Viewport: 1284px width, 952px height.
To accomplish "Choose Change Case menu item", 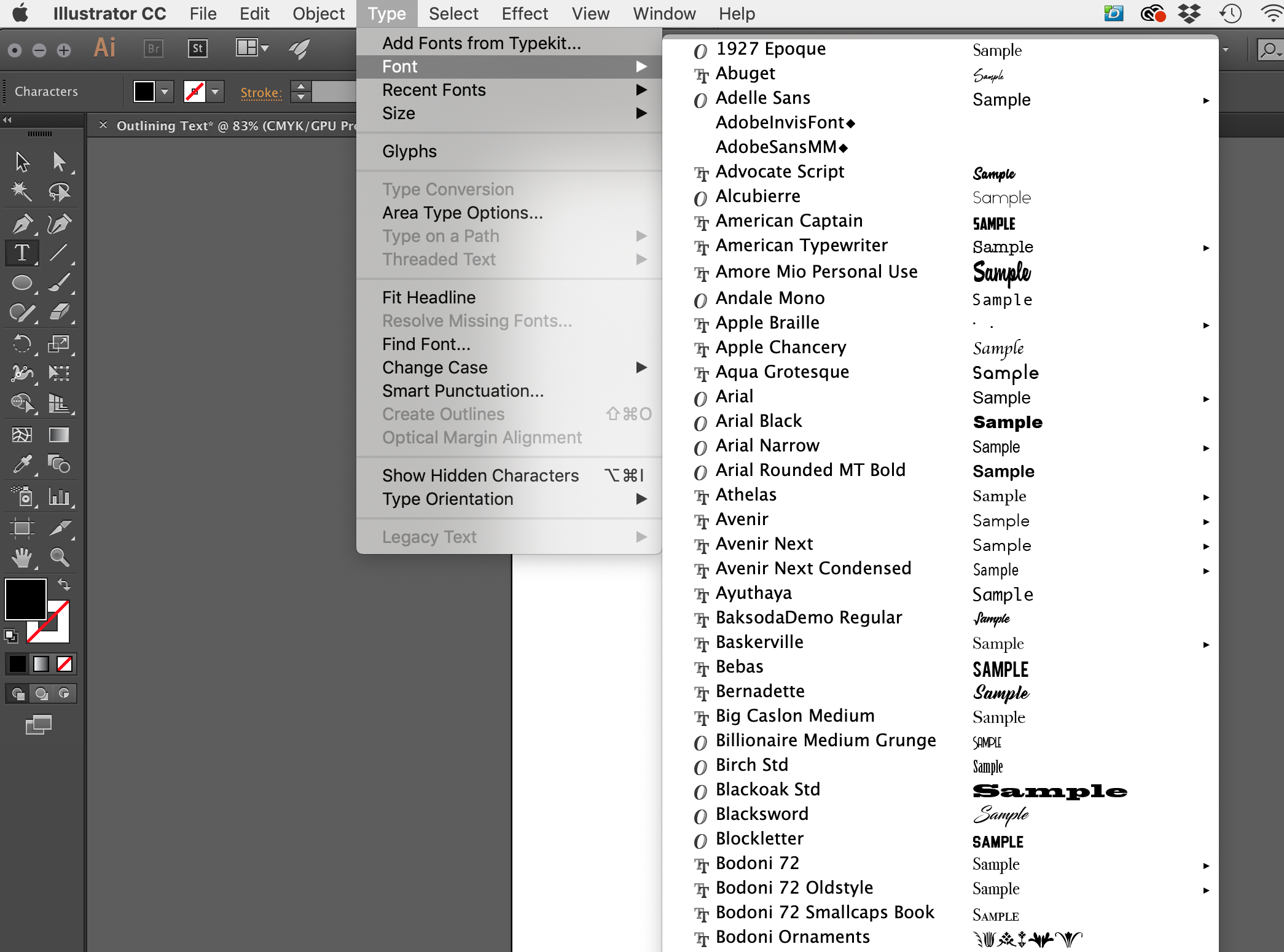I will [509, 368].
